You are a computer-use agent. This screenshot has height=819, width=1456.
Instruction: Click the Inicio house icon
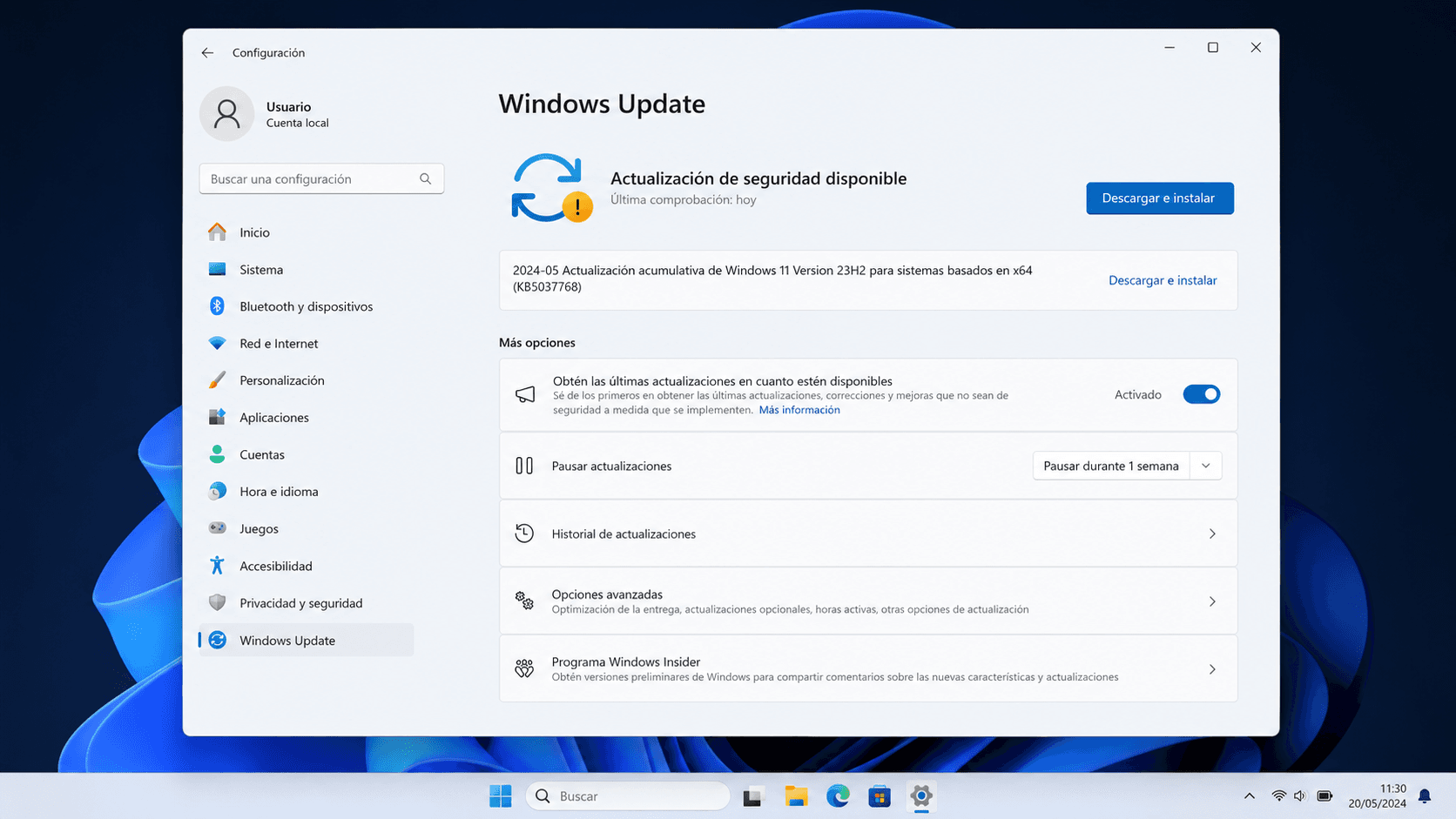pos(217,232)
